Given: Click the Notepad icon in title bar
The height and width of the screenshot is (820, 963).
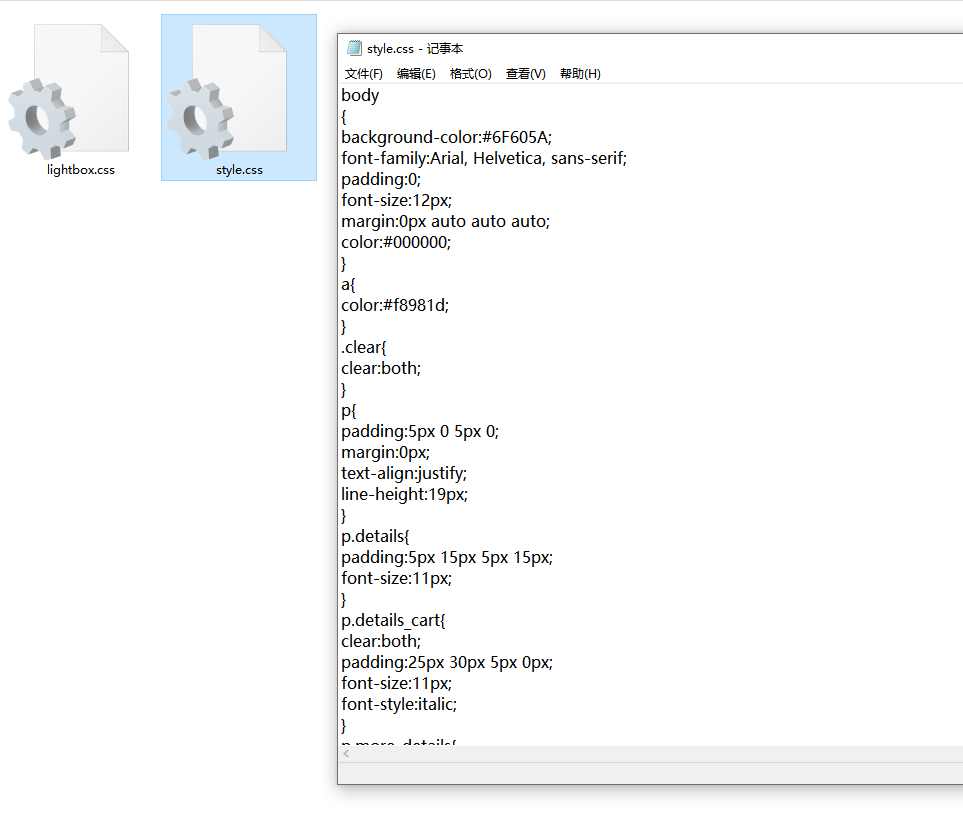Looking at the screenshot, I should (354, 48).
